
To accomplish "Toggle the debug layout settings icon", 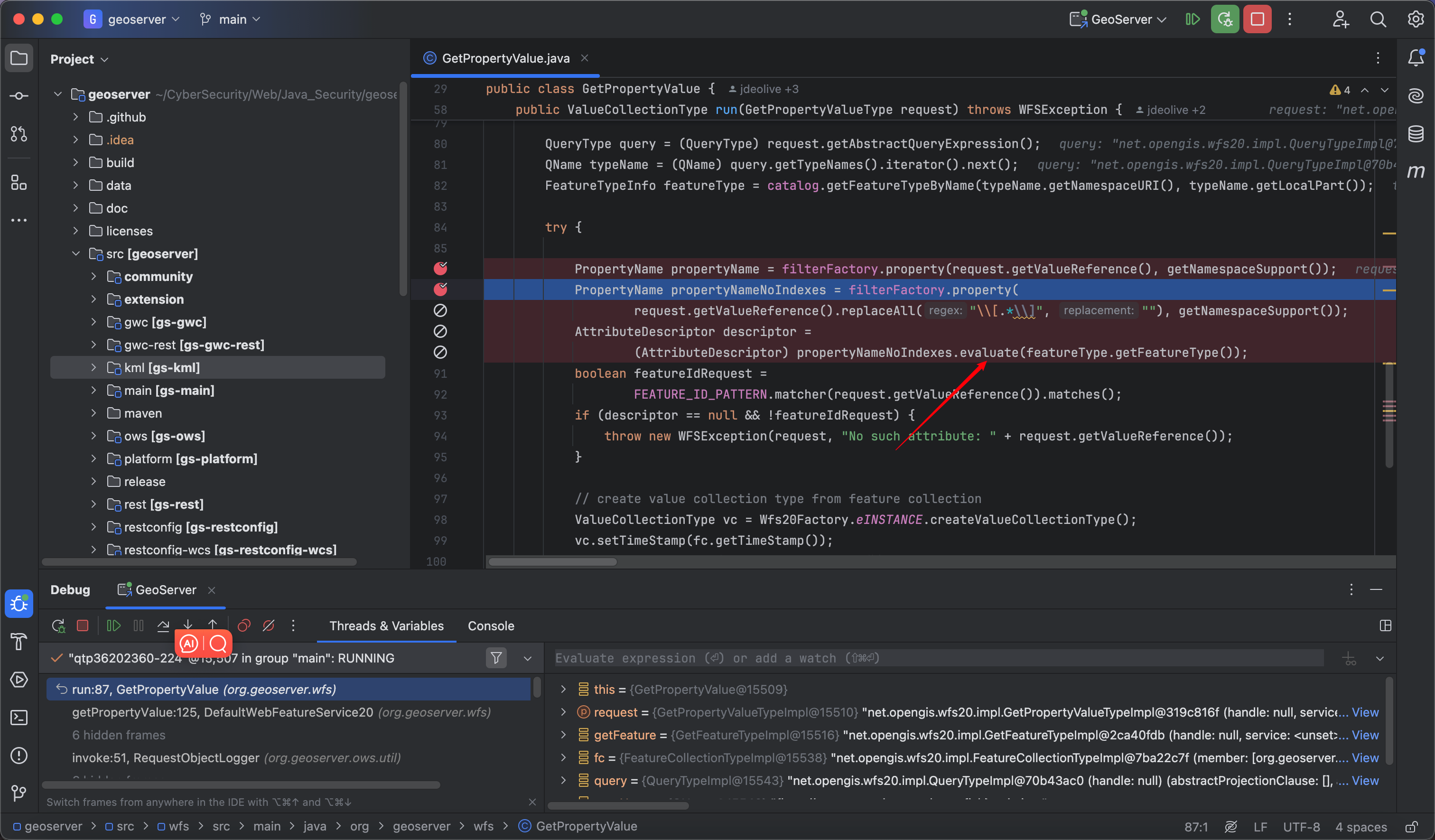I will tap(1386, 625).
